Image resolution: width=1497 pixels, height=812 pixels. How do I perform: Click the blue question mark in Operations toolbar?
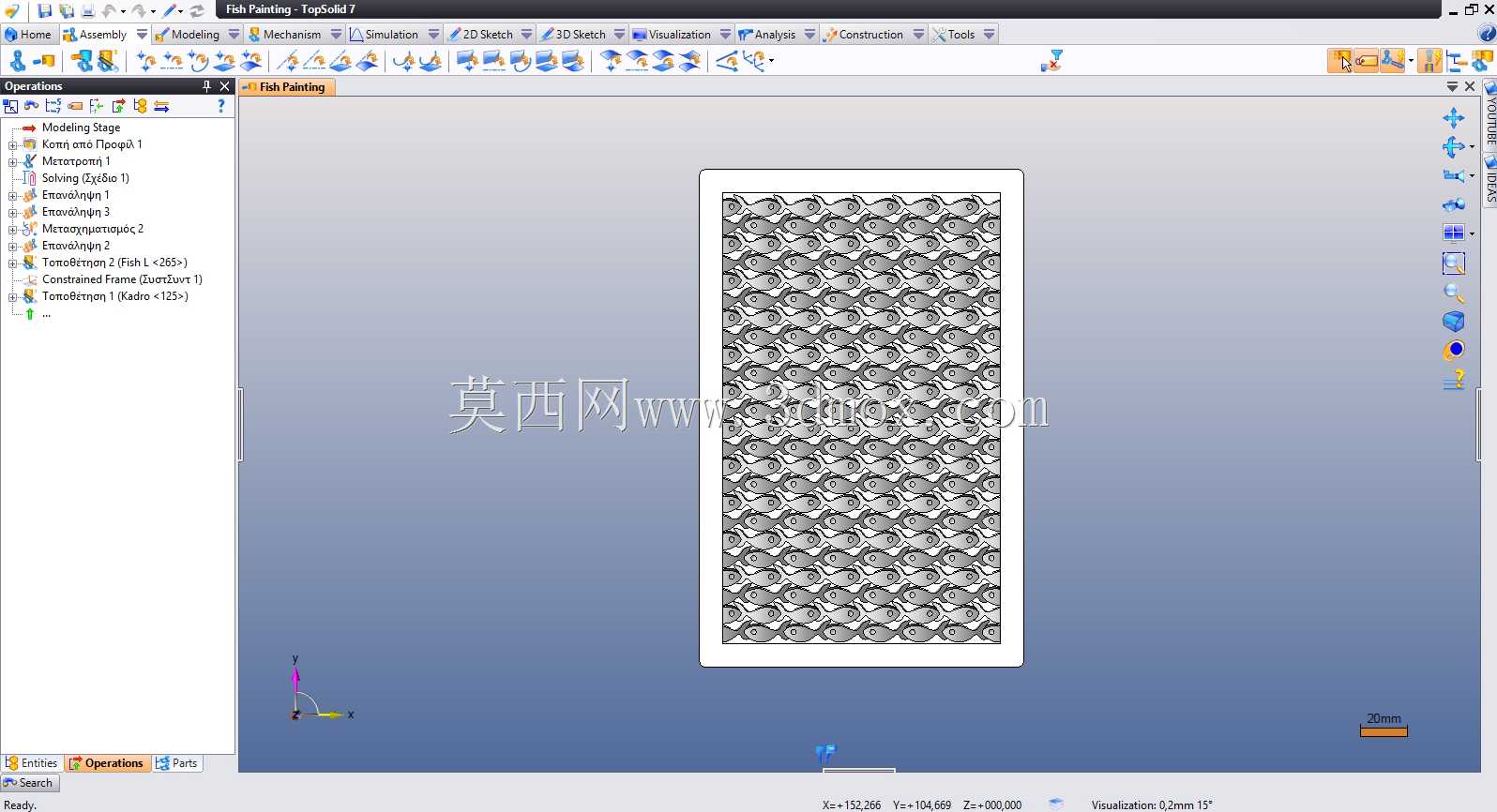221,106
